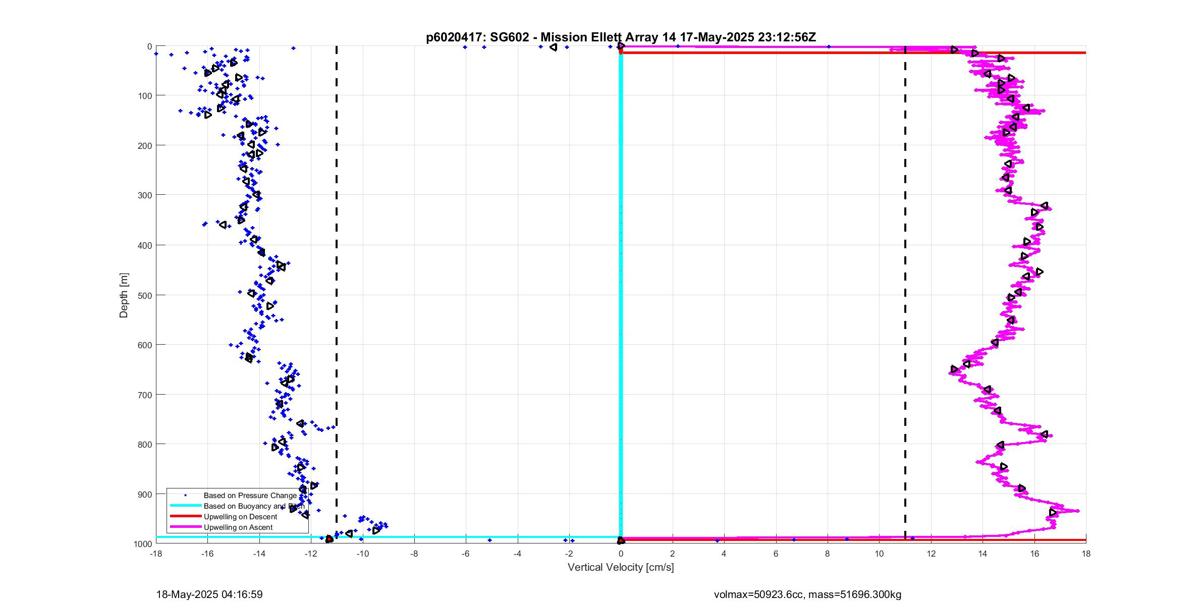Click the x-axis tick label '-4'

point(518,553)
